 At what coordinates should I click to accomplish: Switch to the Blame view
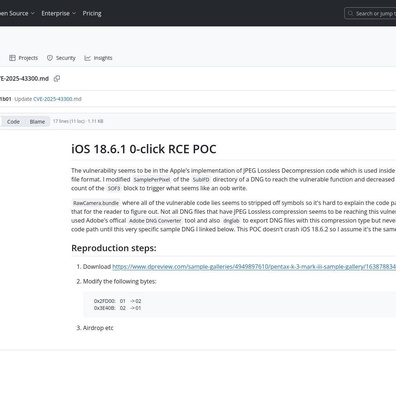(x=37, y=122)
